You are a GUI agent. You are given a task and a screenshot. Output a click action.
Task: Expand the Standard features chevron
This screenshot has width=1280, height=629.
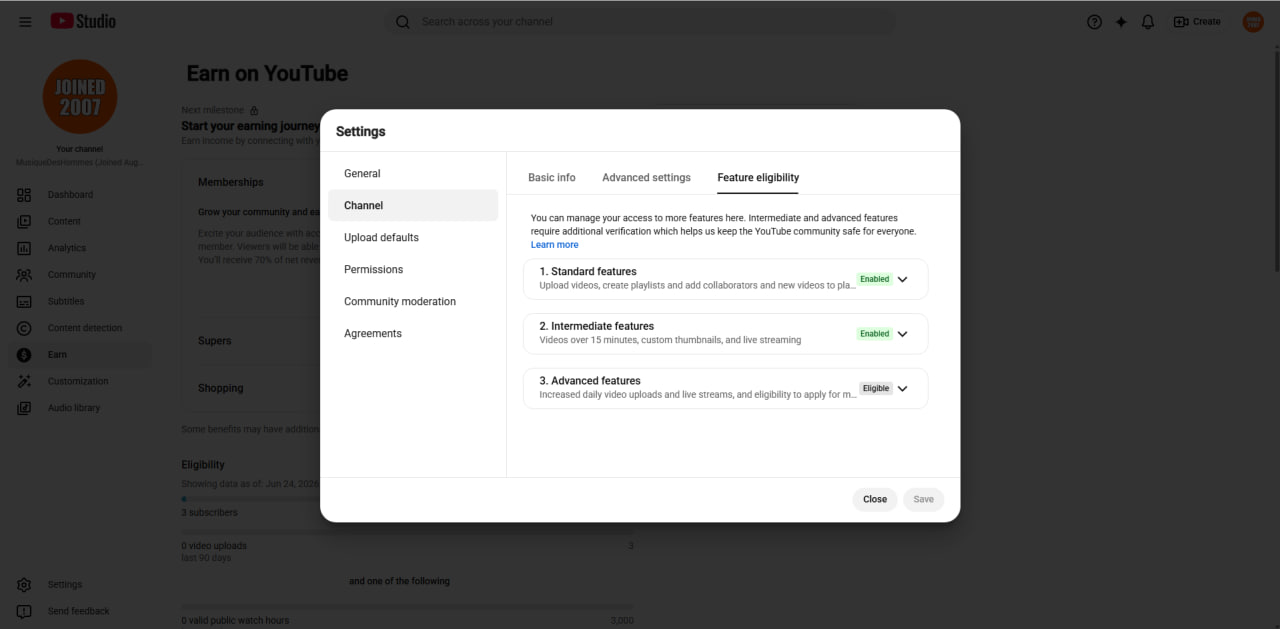[902, 280]
